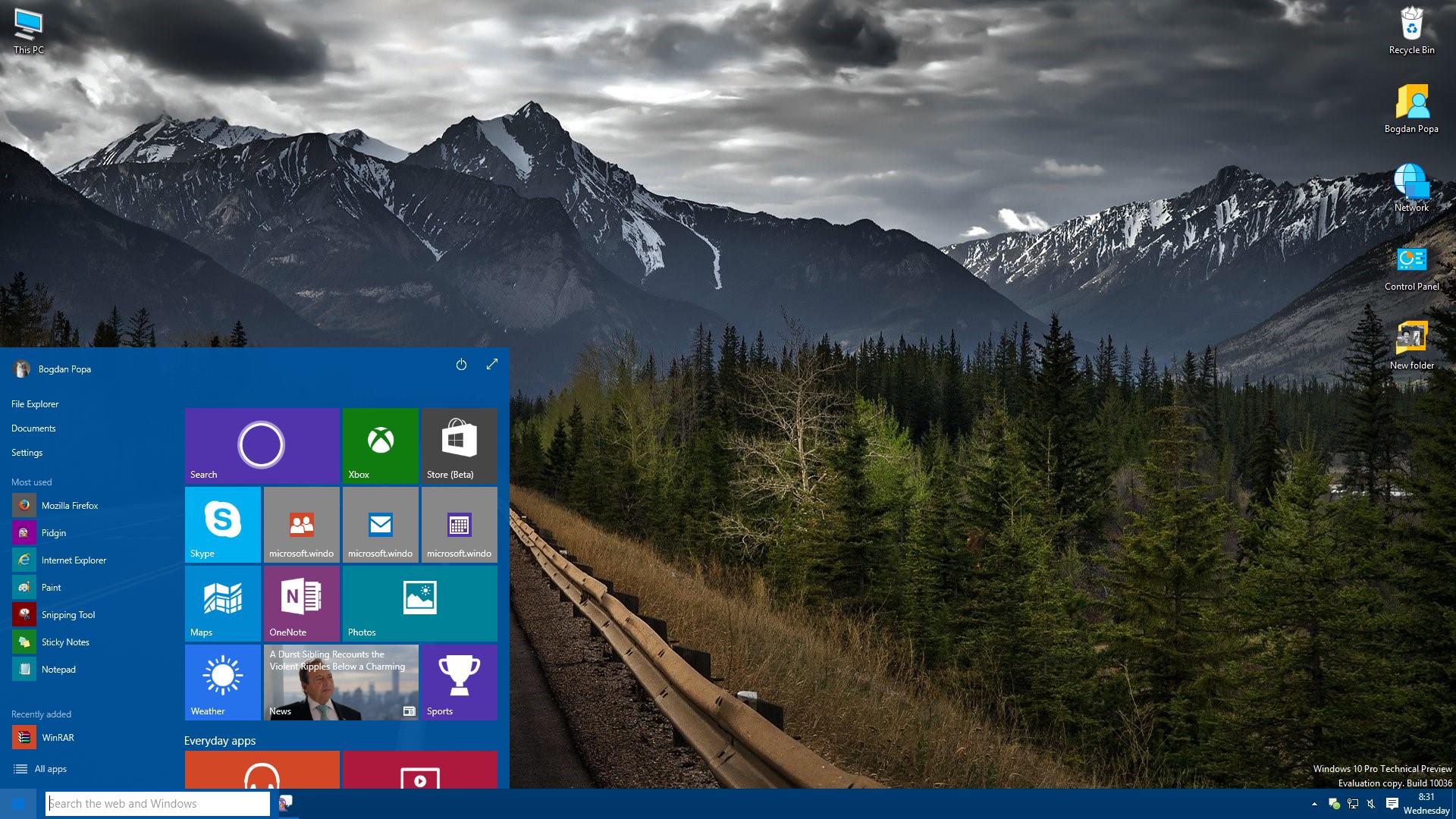1456x819 pixels.
Task: Open the Xbox tile
Action: tap(380, 445)
